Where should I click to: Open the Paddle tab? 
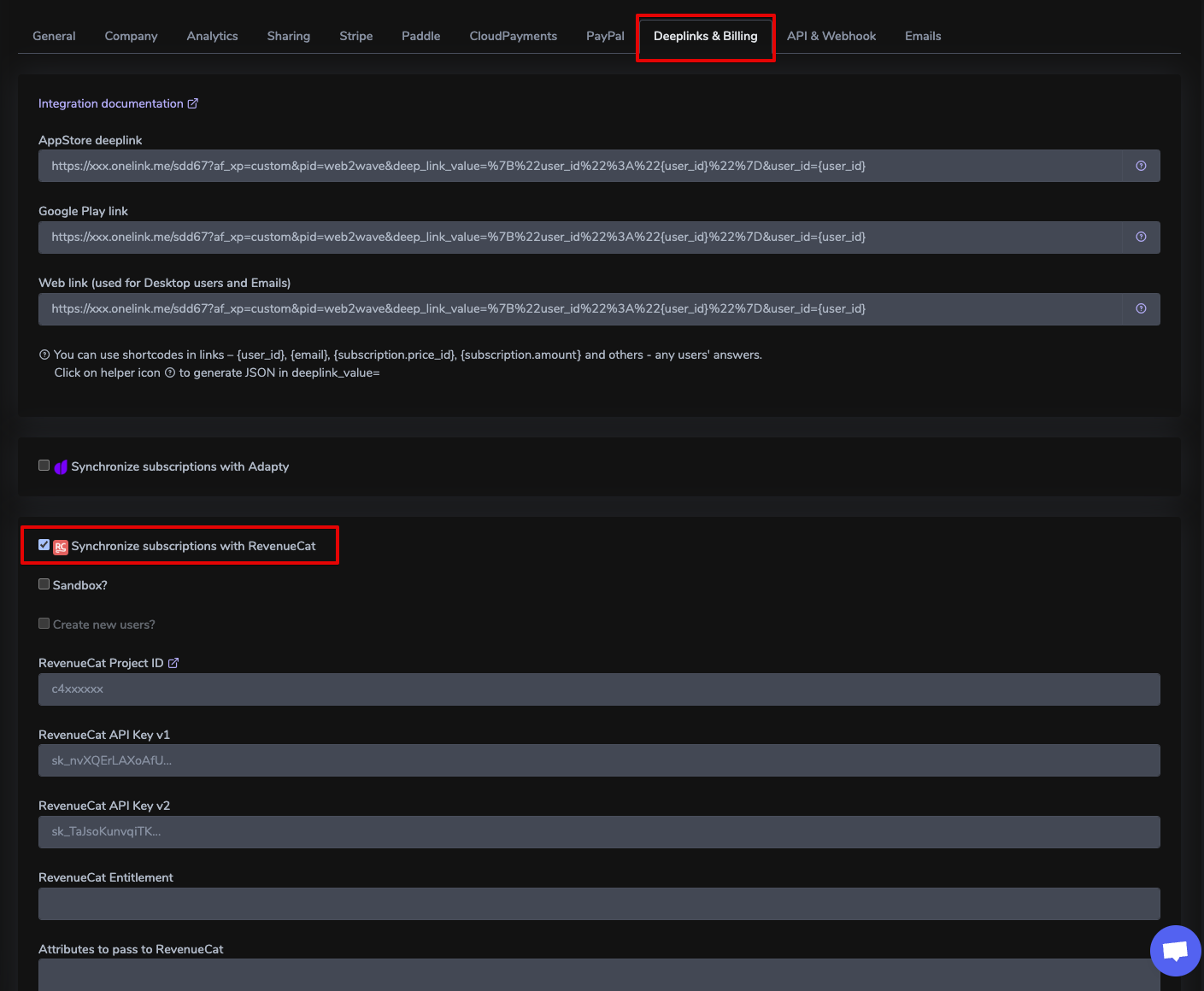pos(420,36)
